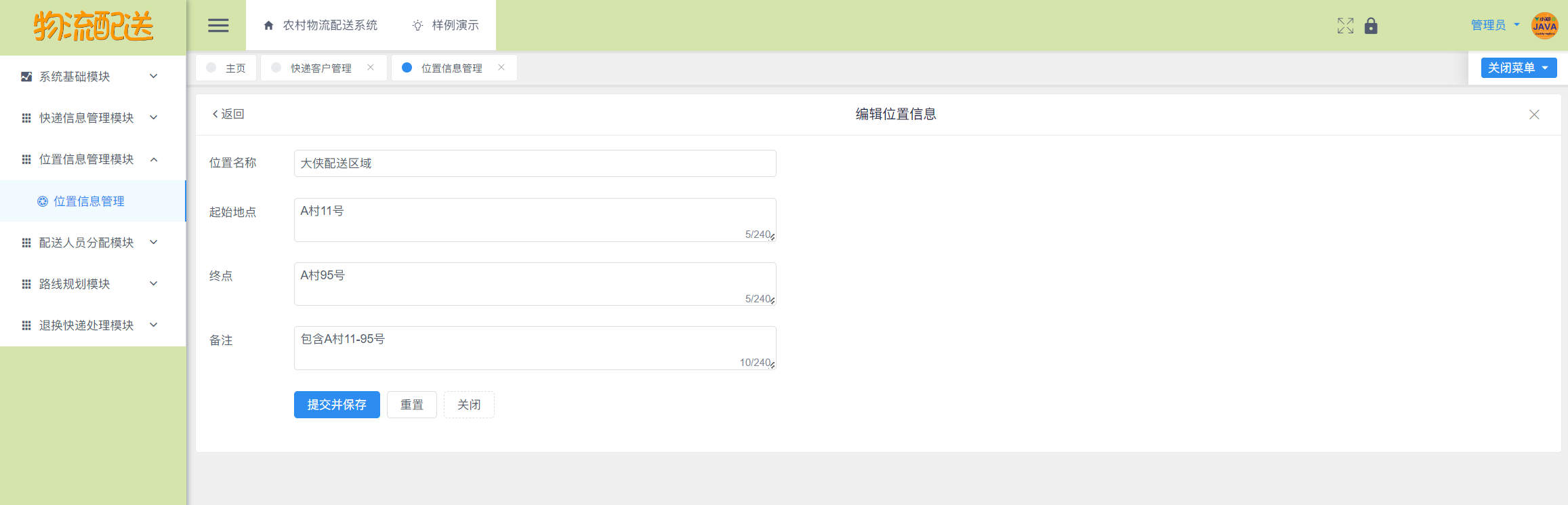Click 提交并保存 to submit the form

[x=337, y=405]
